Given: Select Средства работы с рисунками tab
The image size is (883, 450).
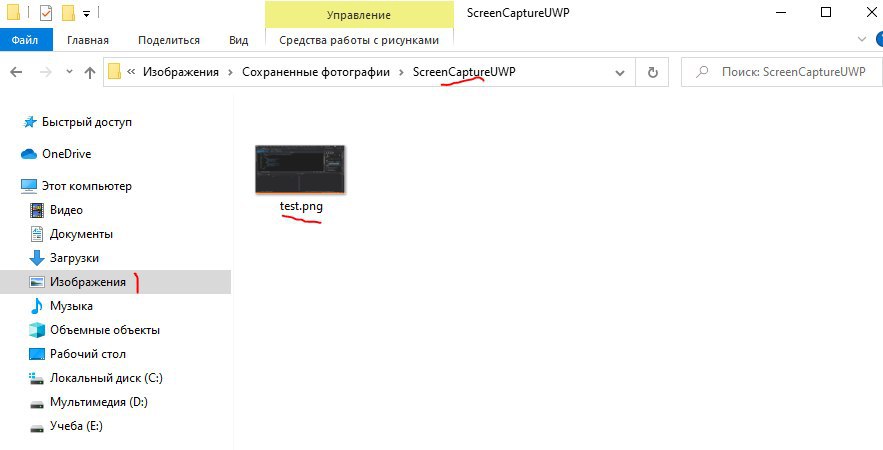Looking at the screenshot, I should (x=359, y=40).
